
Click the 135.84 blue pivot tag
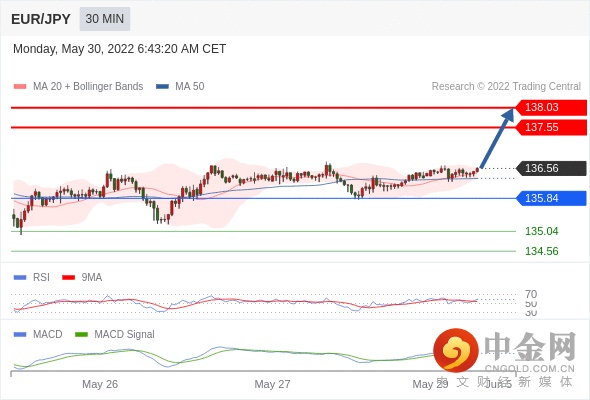click(551, 198)
